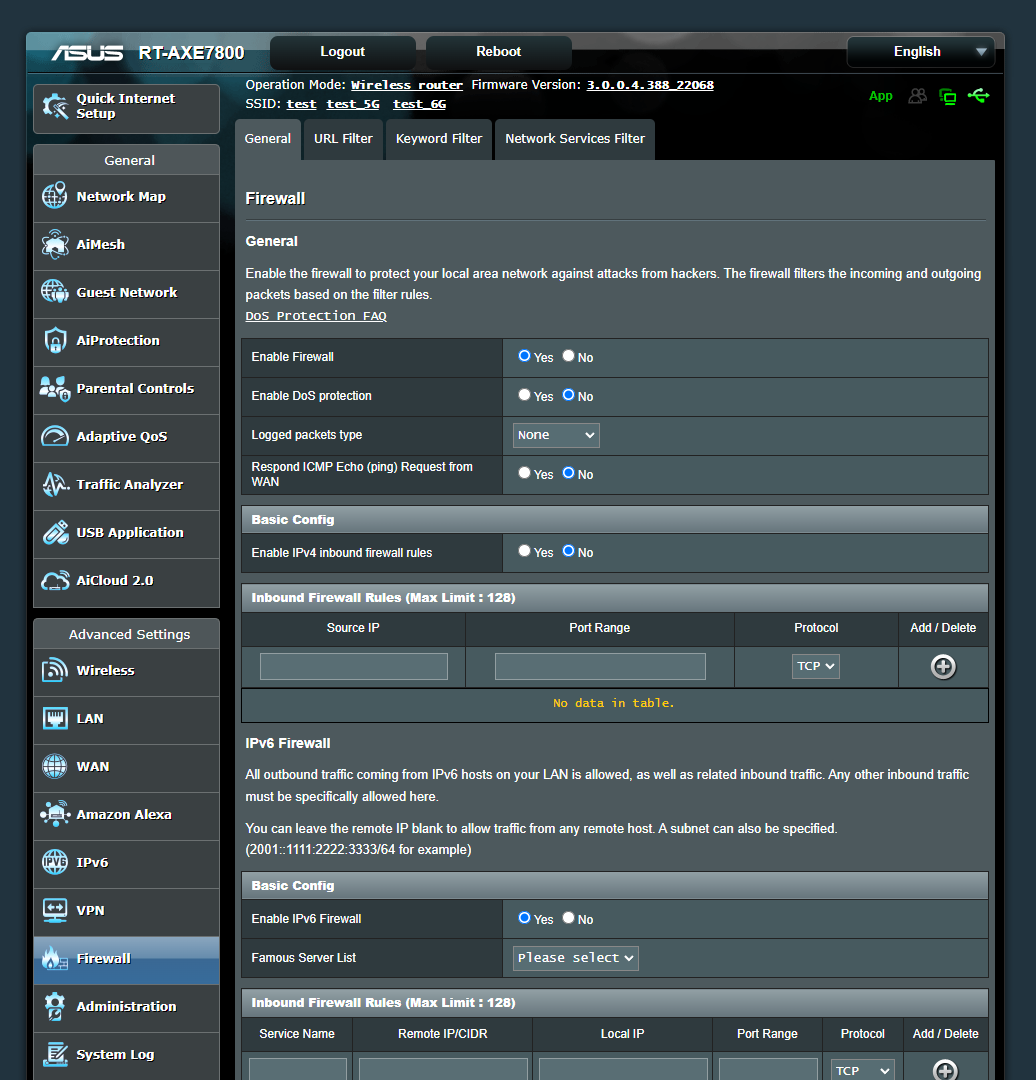The height and width of the screenshot is (1080, 1036).
Task: Open AiCloud 2.0 cloud icon
Action: (x=55, y=580)
